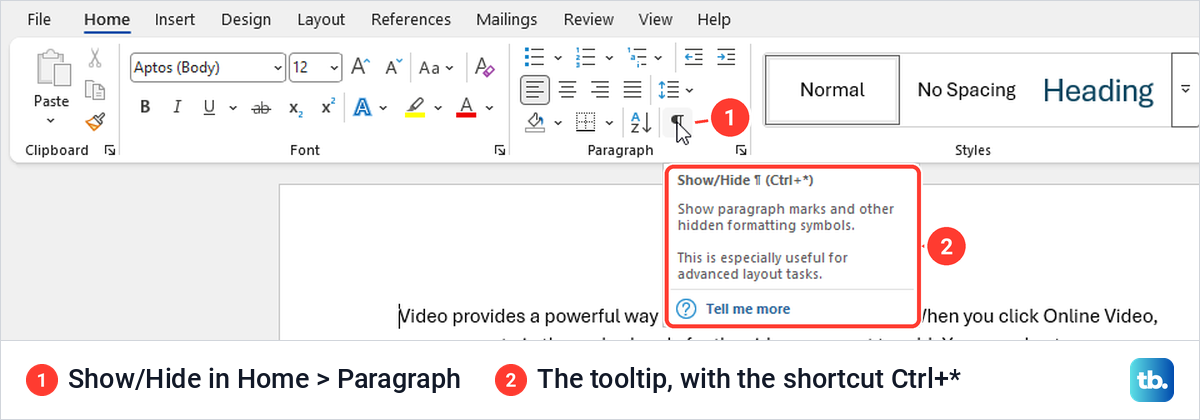Viewport: 1200px width, 420px height.
Task: Increase font size with larger A
Action: click(x=360, y=68)
